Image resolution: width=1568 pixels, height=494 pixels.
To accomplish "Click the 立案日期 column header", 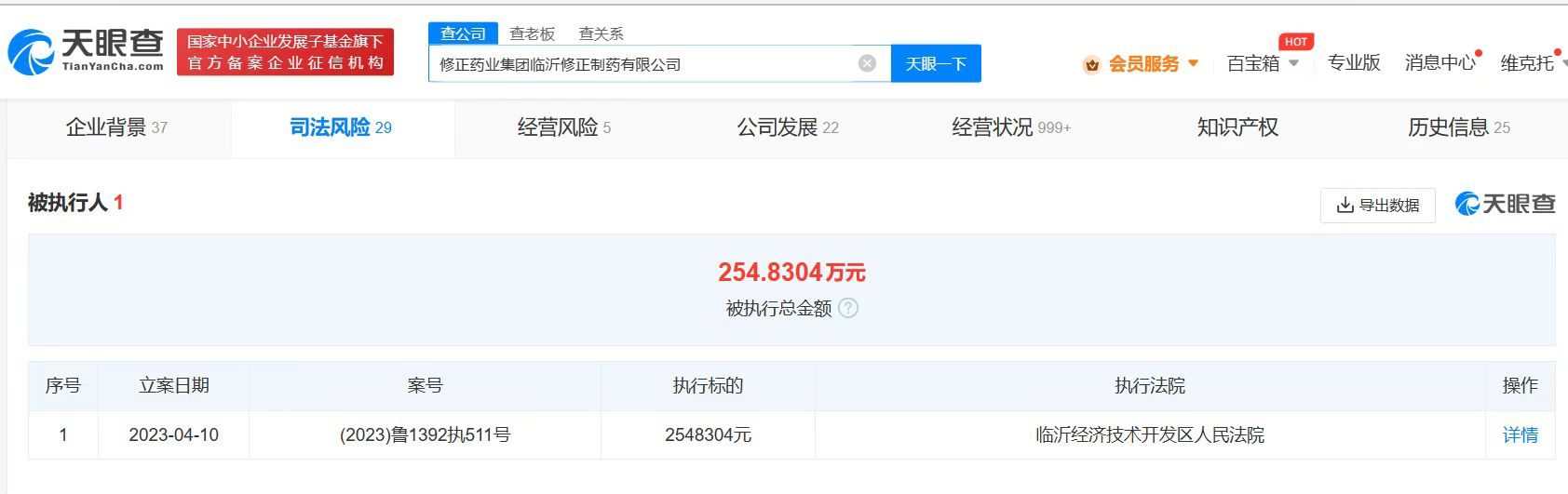I will coord(174,385).
